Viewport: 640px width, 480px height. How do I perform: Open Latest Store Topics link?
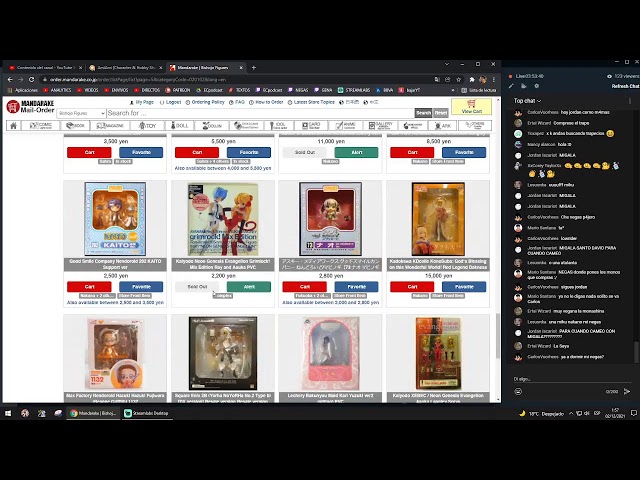click(x=311, y=102)
